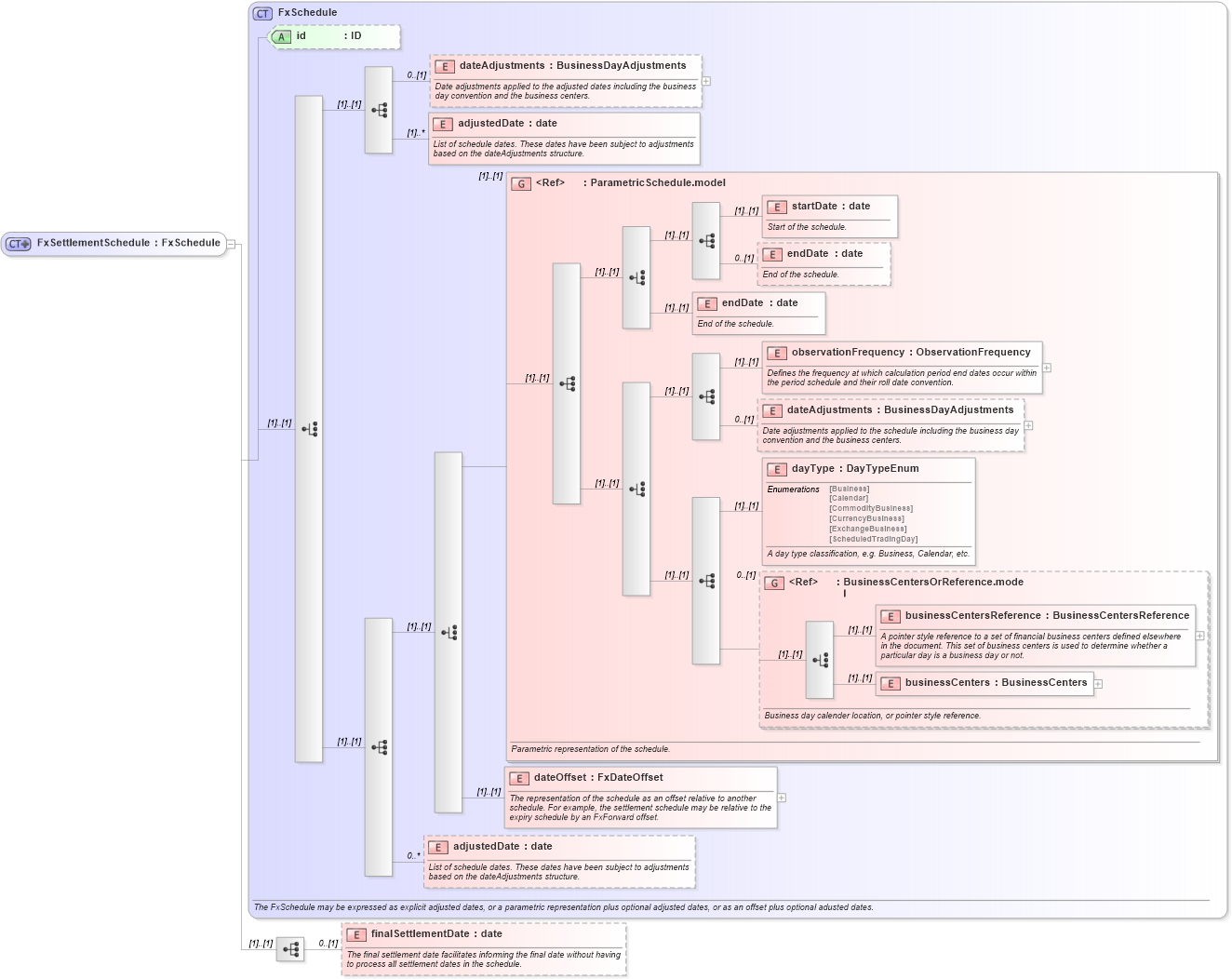Click the G icon of ParametricSchedule.model reference
Viewport: 1232px width, 979px height.
tap(519, 183)
